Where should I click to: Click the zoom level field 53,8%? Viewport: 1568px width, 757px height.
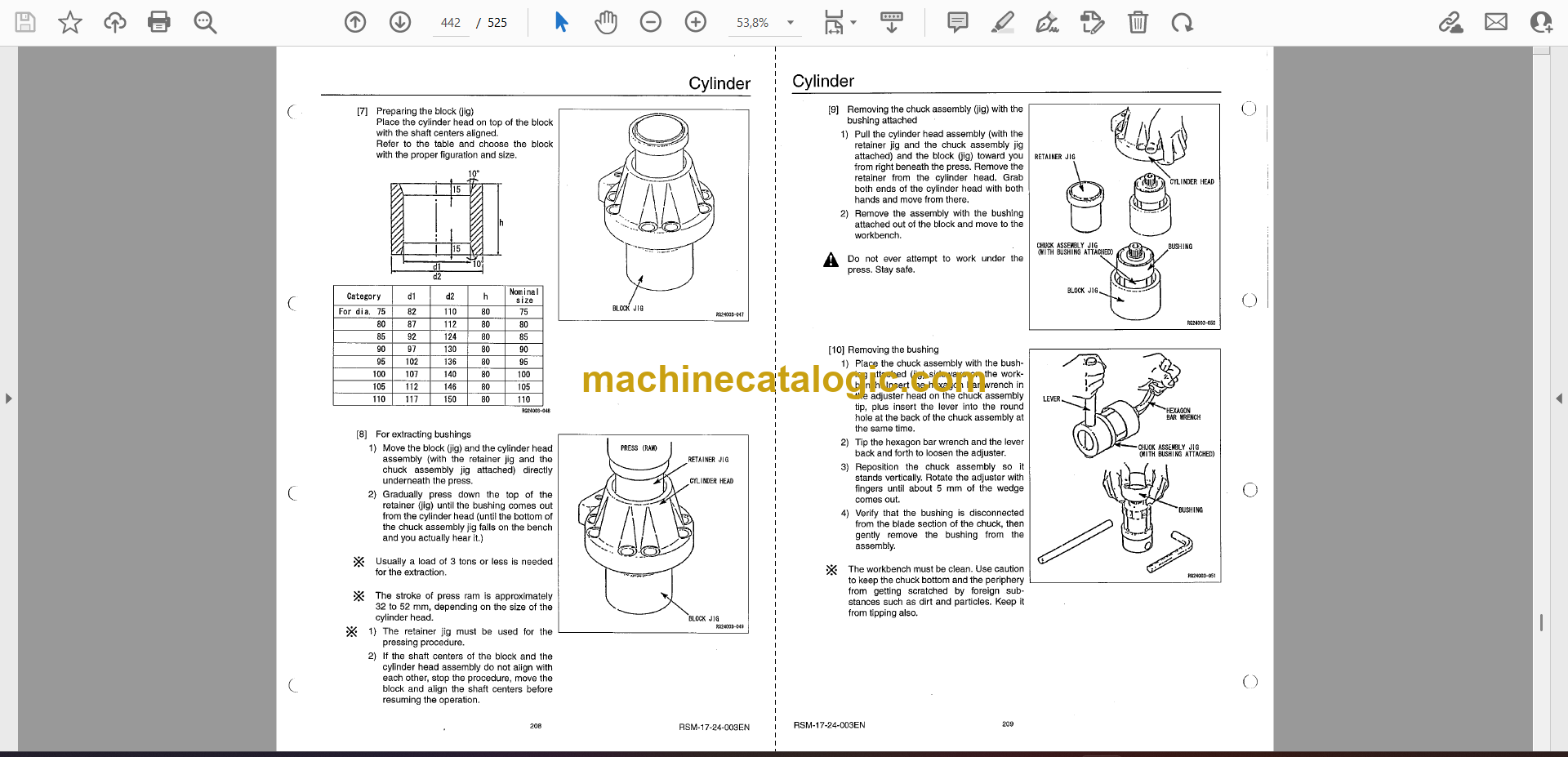(x=753, y=23)
